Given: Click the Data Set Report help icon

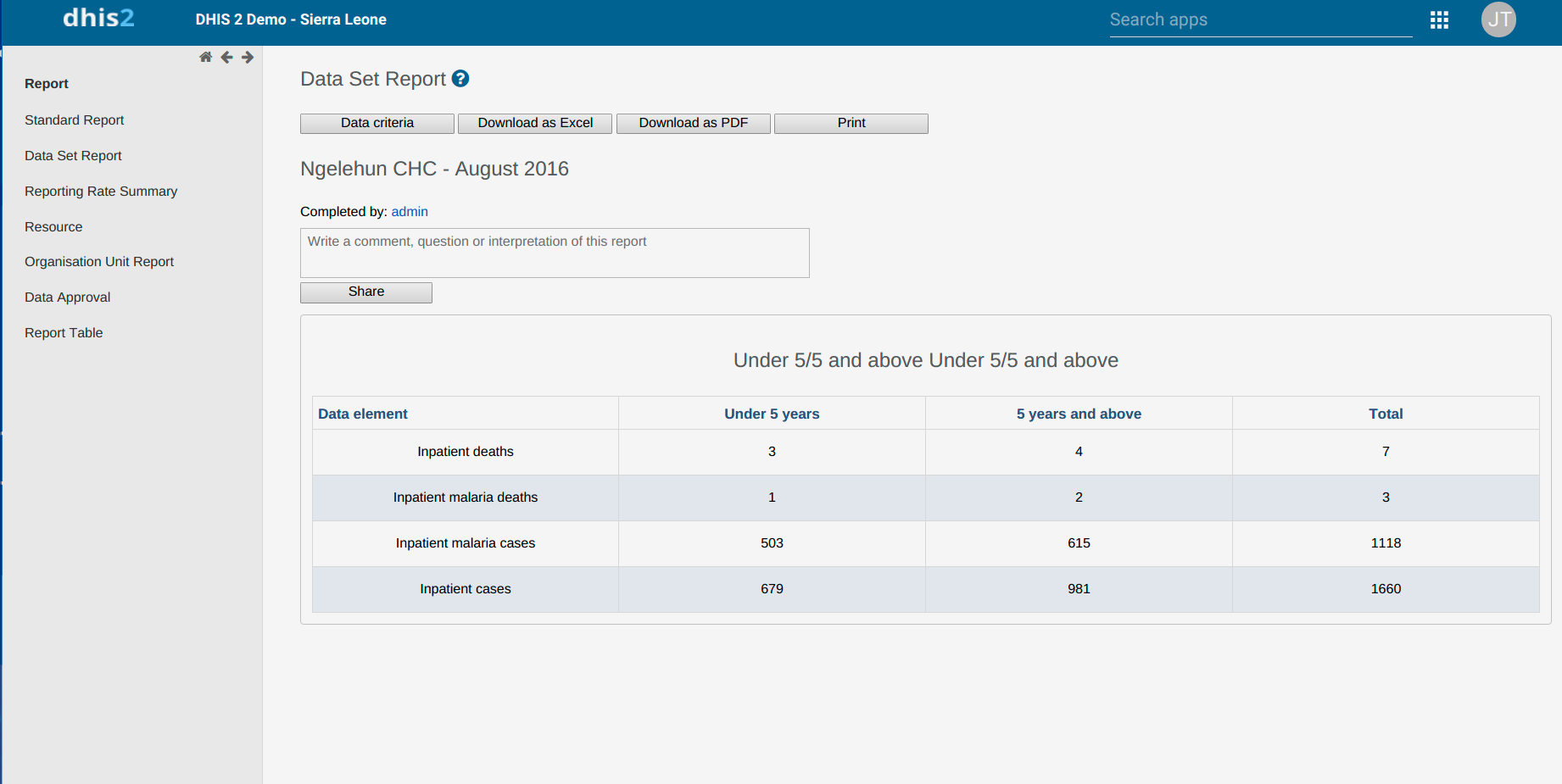Looking at the screenshot, I should (460, 79).
